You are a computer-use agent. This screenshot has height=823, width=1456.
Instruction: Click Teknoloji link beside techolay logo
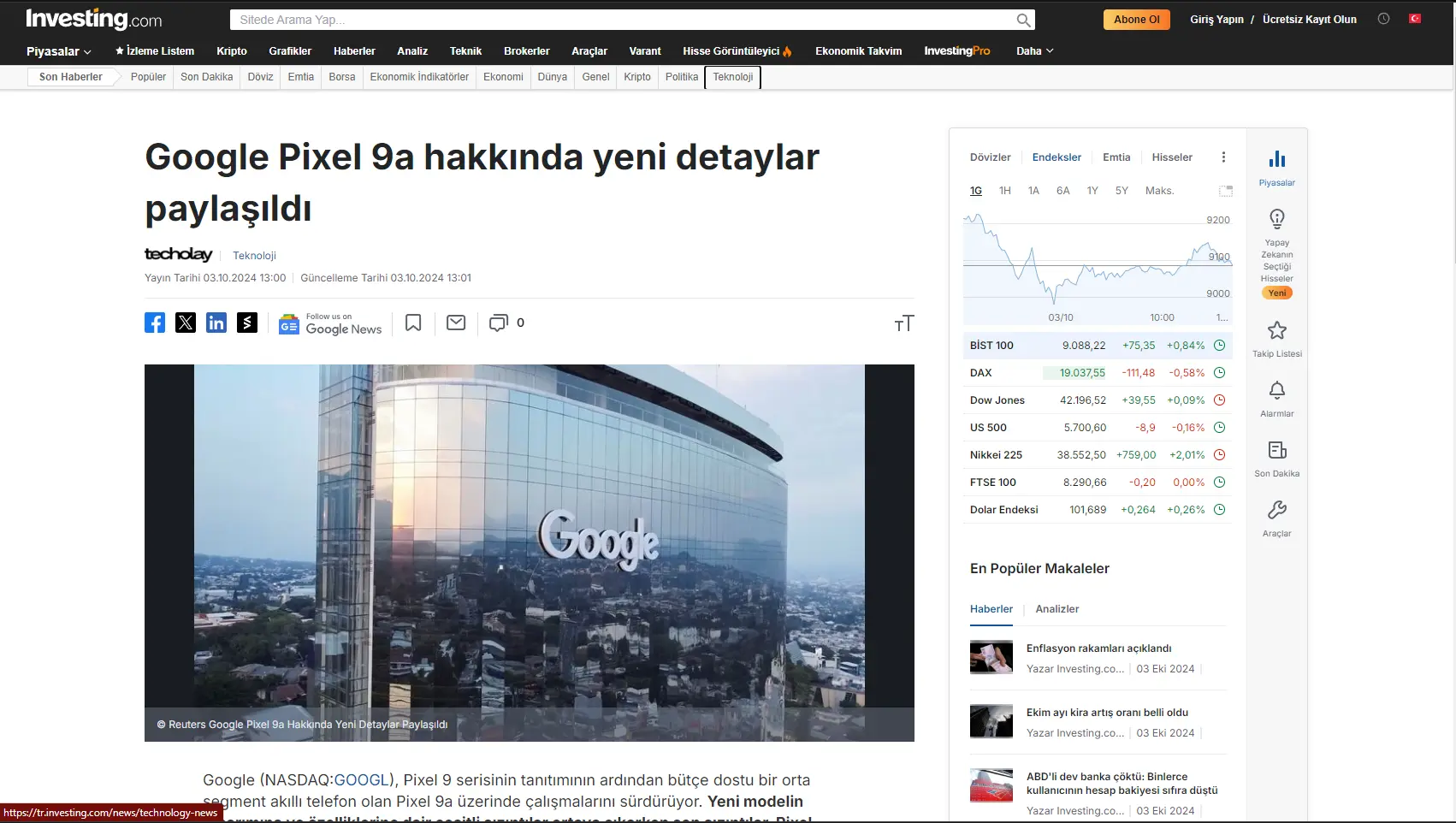pos(254,256)
